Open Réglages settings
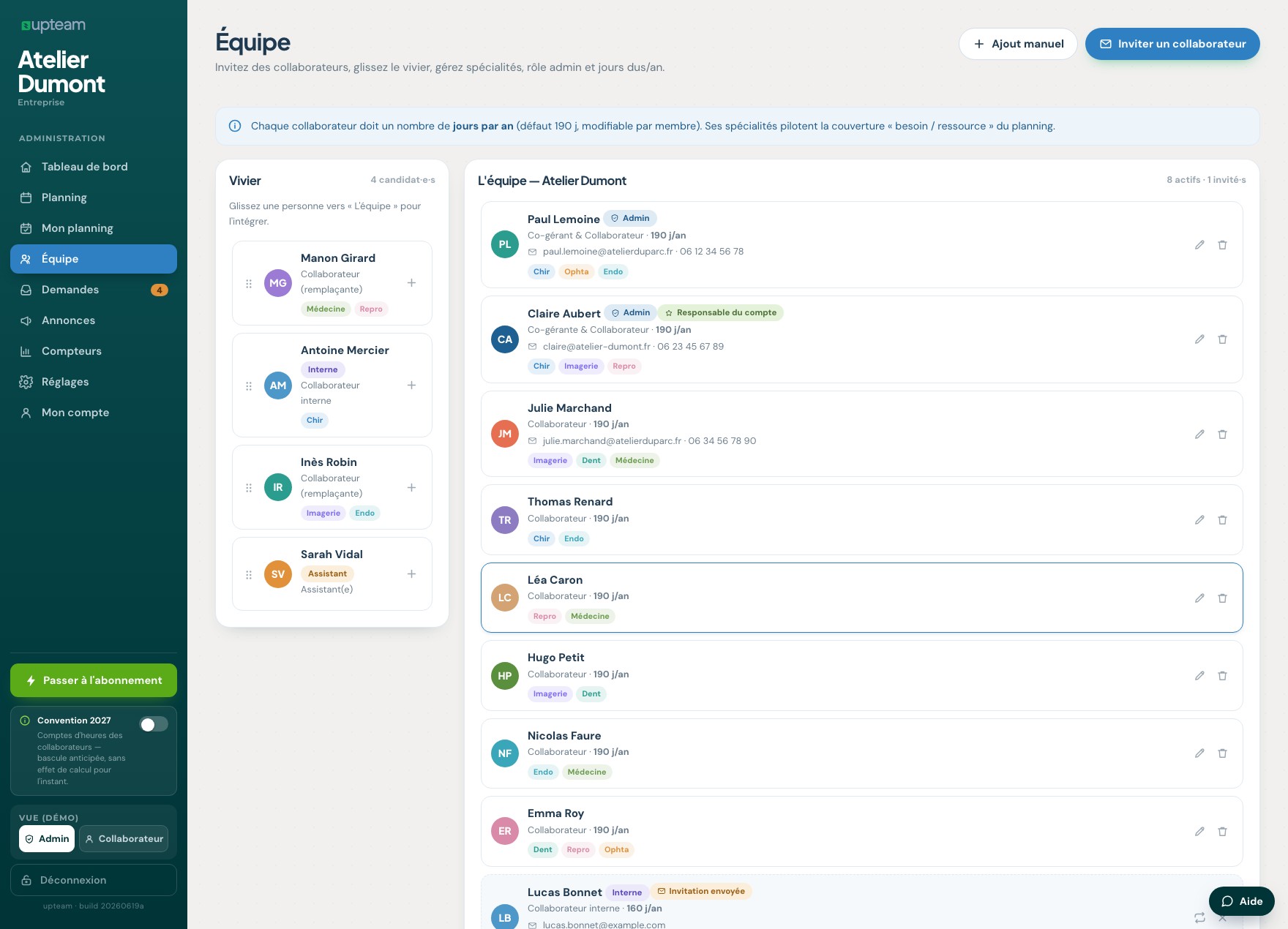 94,382
